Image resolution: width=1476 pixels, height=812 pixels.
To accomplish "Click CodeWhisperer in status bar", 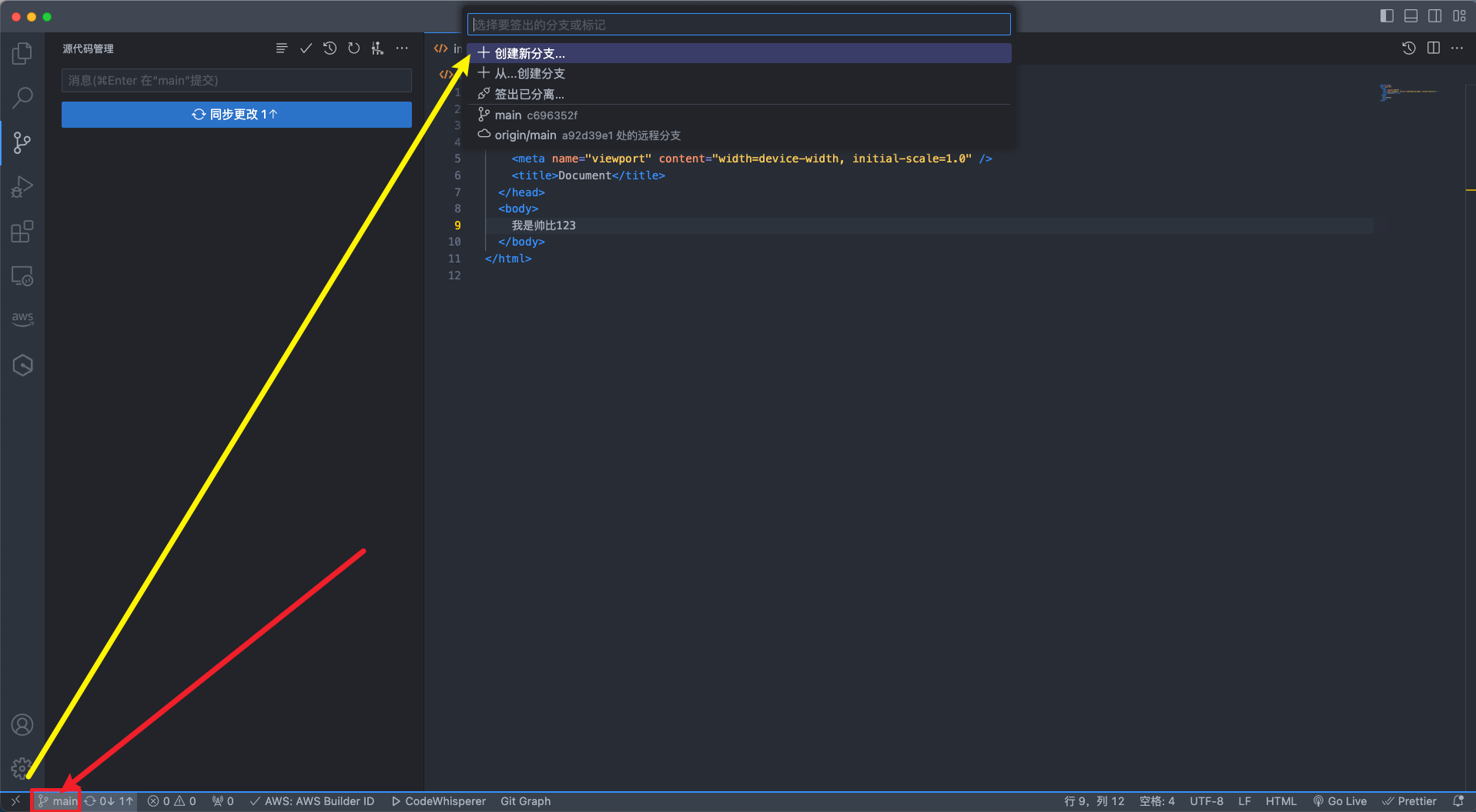I will click(x=439, y=801).
